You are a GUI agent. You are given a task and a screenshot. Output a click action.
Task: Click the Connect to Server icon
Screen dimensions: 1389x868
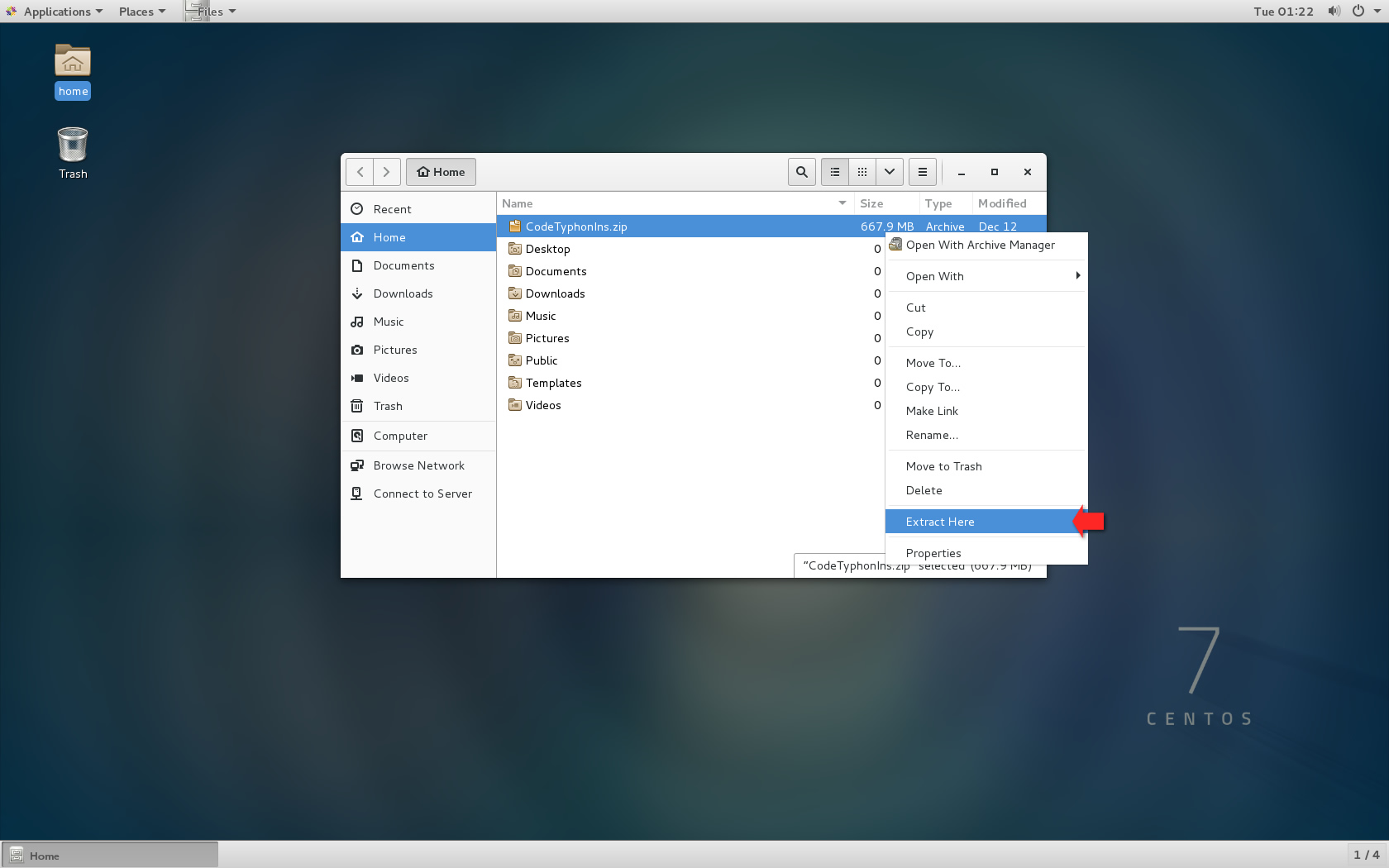(357, 494)
